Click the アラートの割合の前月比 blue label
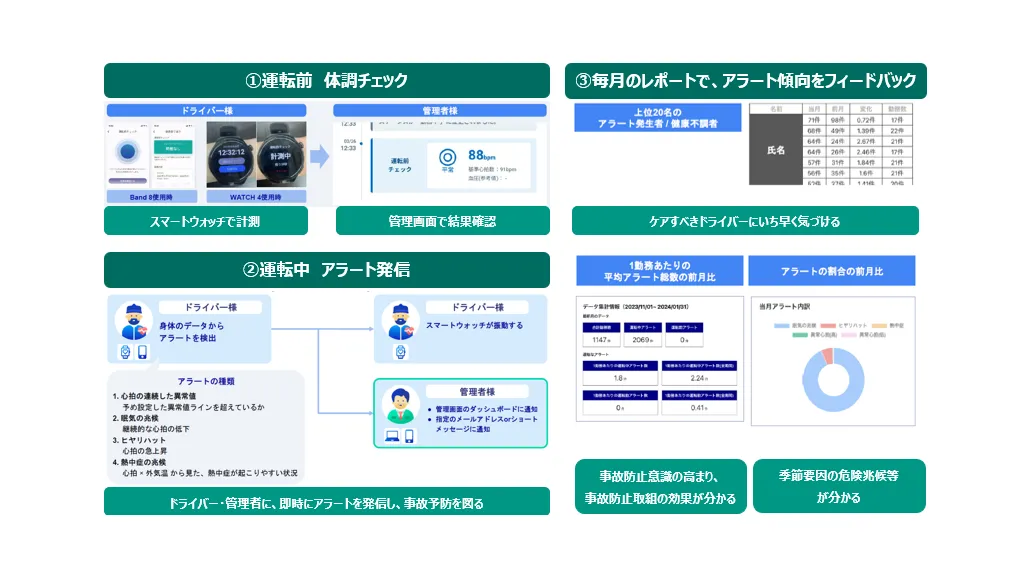The height and width of the screenshot is (576, 1024). (x=832, y=271)
